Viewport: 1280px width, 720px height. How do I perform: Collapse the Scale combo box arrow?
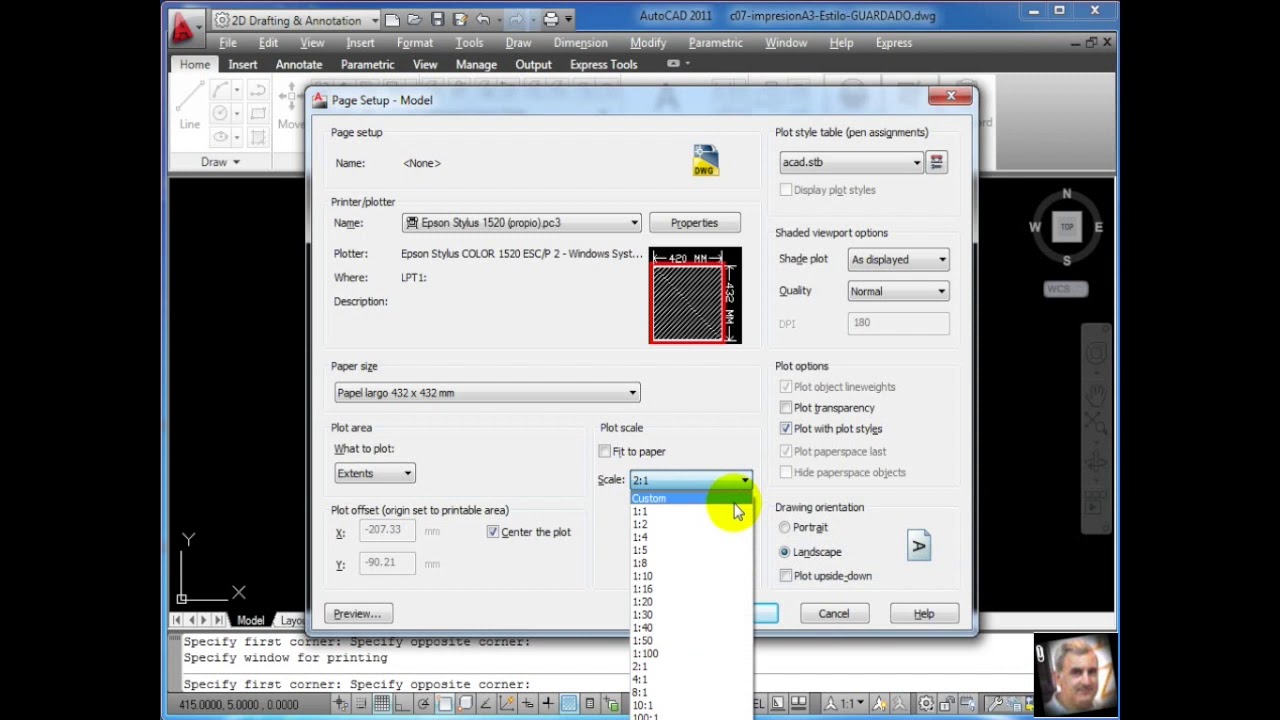point(744,481)
